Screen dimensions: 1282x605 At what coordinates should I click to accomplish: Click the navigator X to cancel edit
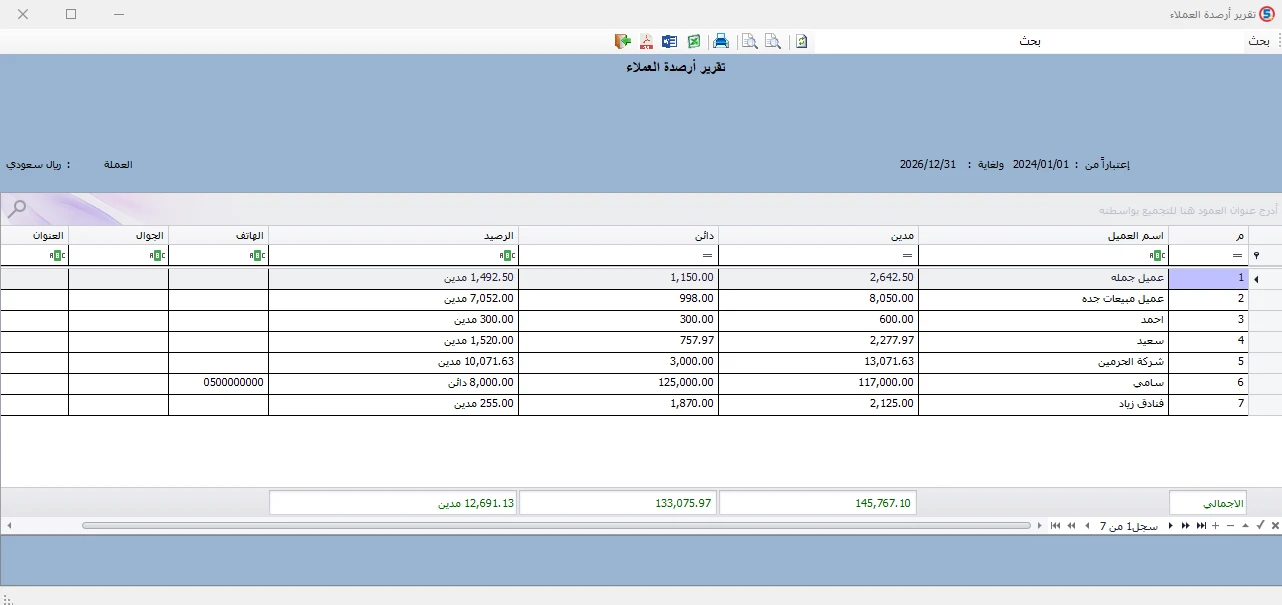[x=1274, y=525]
